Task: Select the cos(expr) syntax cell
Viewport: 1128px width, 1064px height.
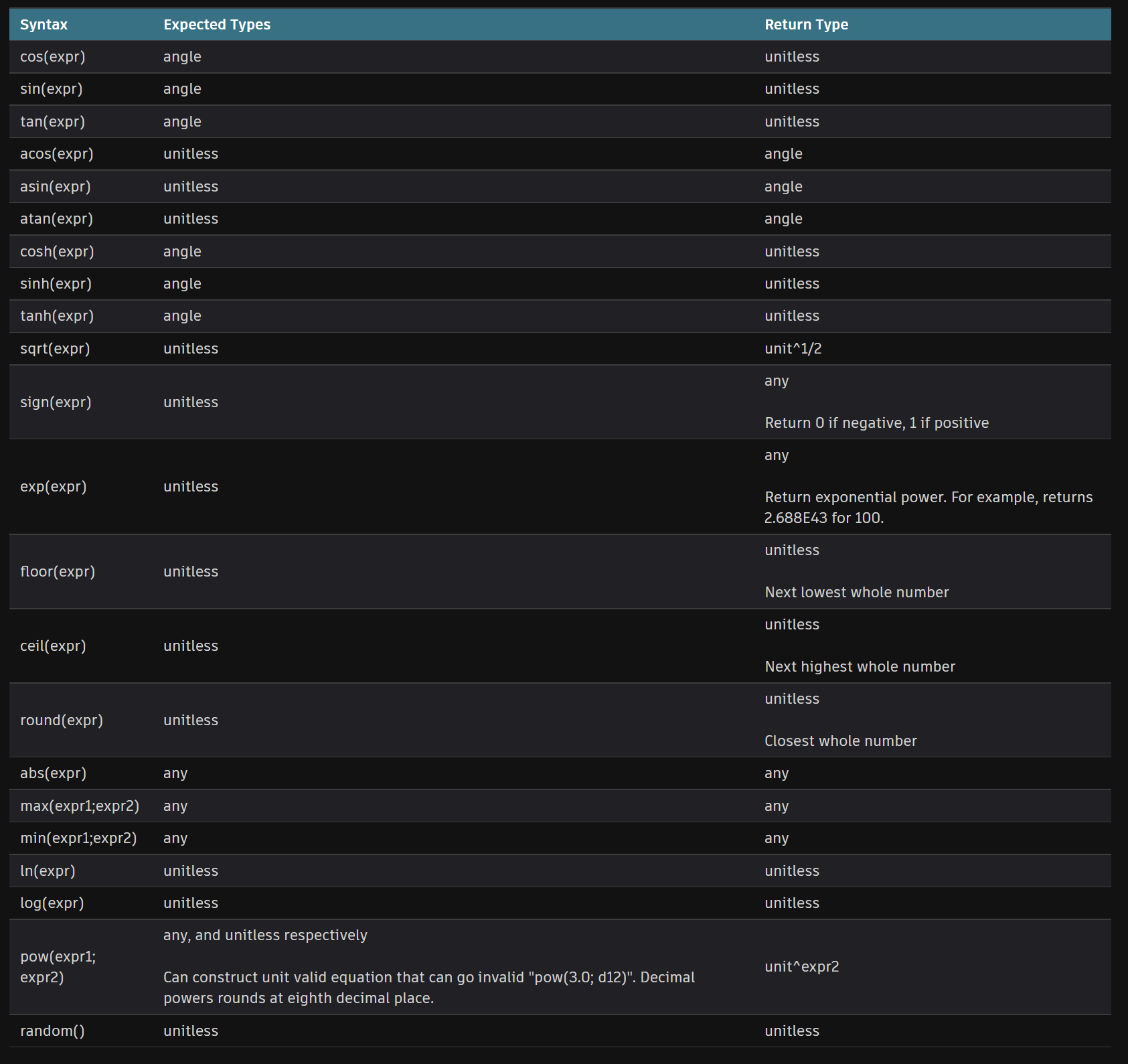Action: pos(53,57)
